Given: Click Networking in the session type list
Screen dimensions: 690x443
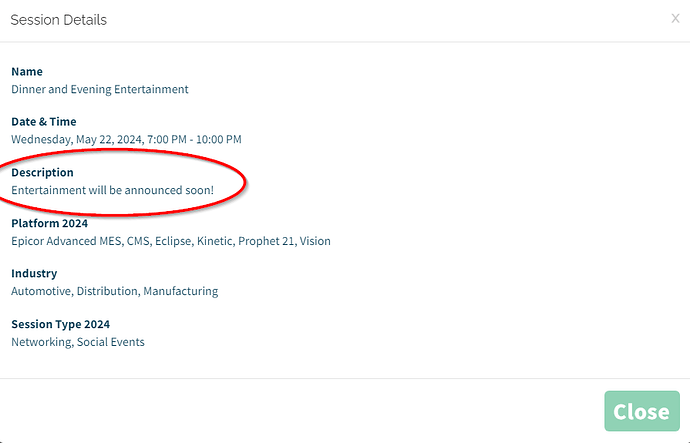Looking at the screenshot, I should click(x=41, y=342).
